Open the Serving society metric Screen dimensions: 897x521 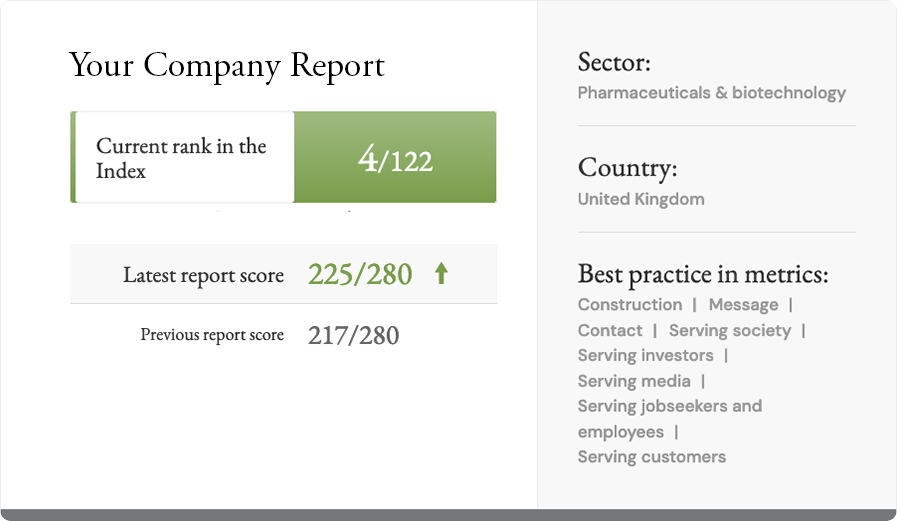[730, 330]
